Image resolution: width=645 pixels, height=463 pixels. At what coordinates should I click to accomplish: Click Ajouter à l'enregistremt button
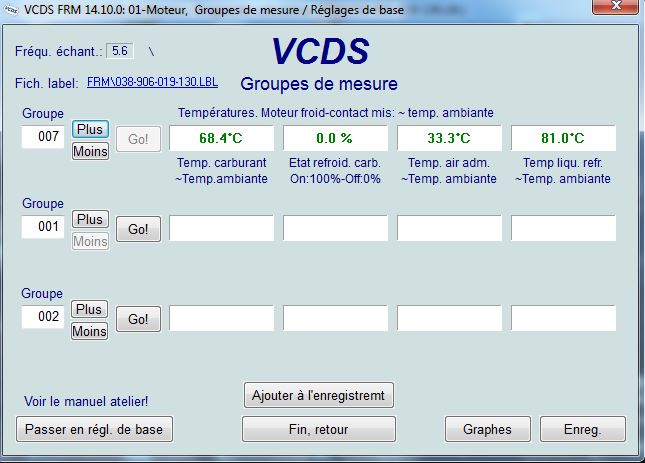(319, 396)
